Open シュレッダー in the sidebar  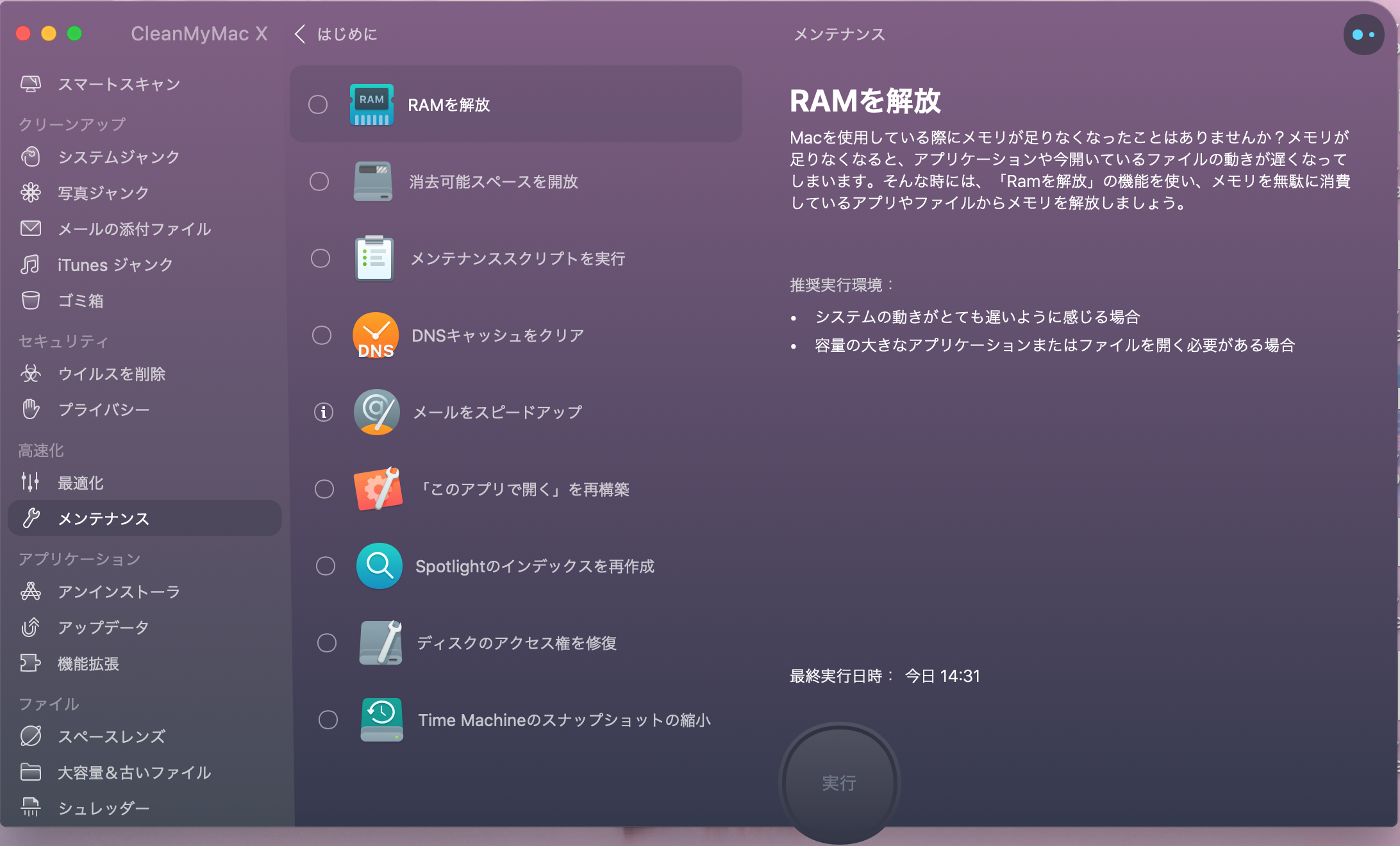[x=145, y=808]
